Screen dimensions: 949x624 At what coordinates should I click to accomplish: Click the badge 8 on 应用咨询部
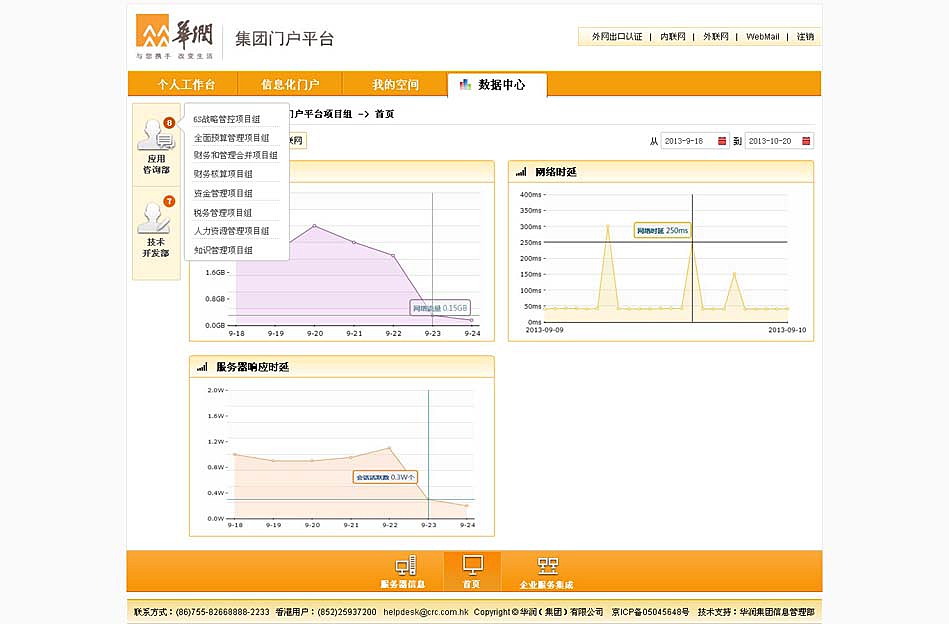[x=169, y=123]
